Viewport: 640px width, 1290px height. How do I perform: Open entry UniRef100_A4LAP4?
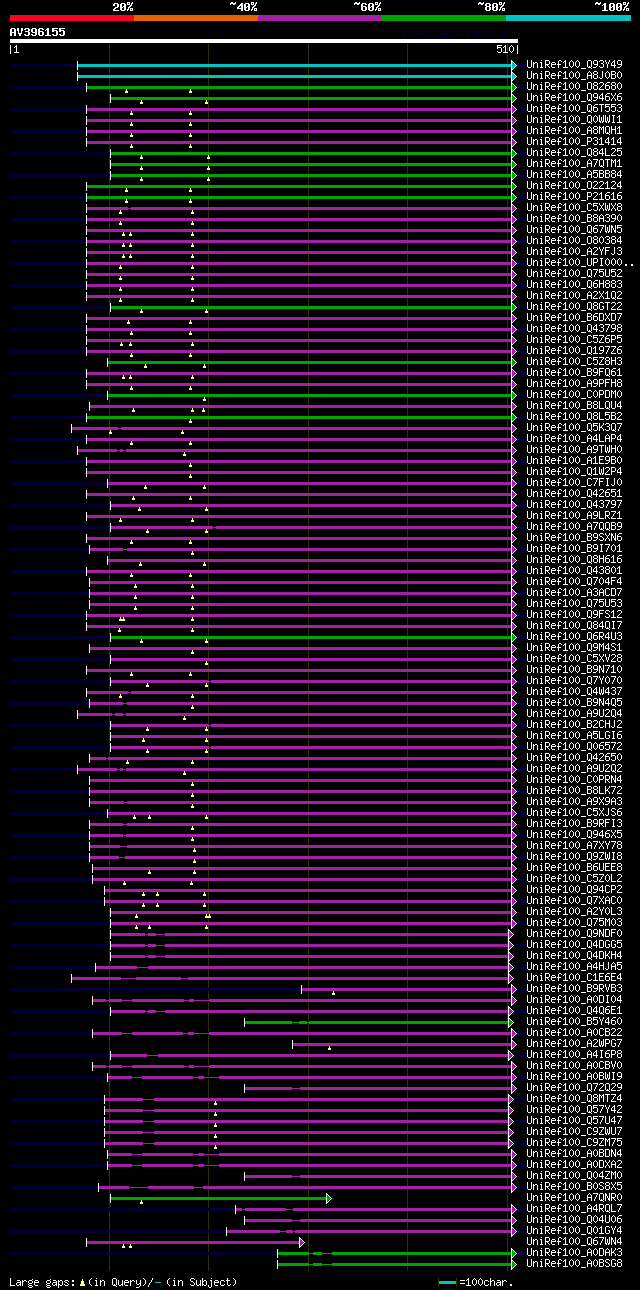click(x=574, y=438)
